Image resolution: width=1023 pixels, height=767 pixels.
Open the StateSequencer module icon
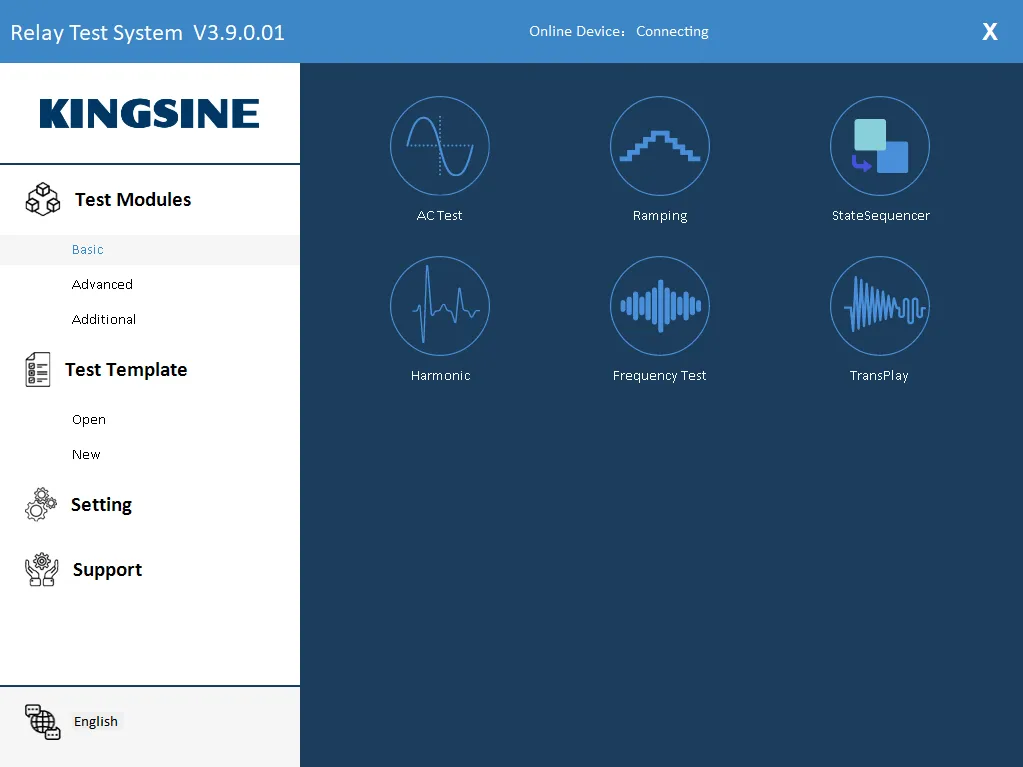click(x=880, y=146)
